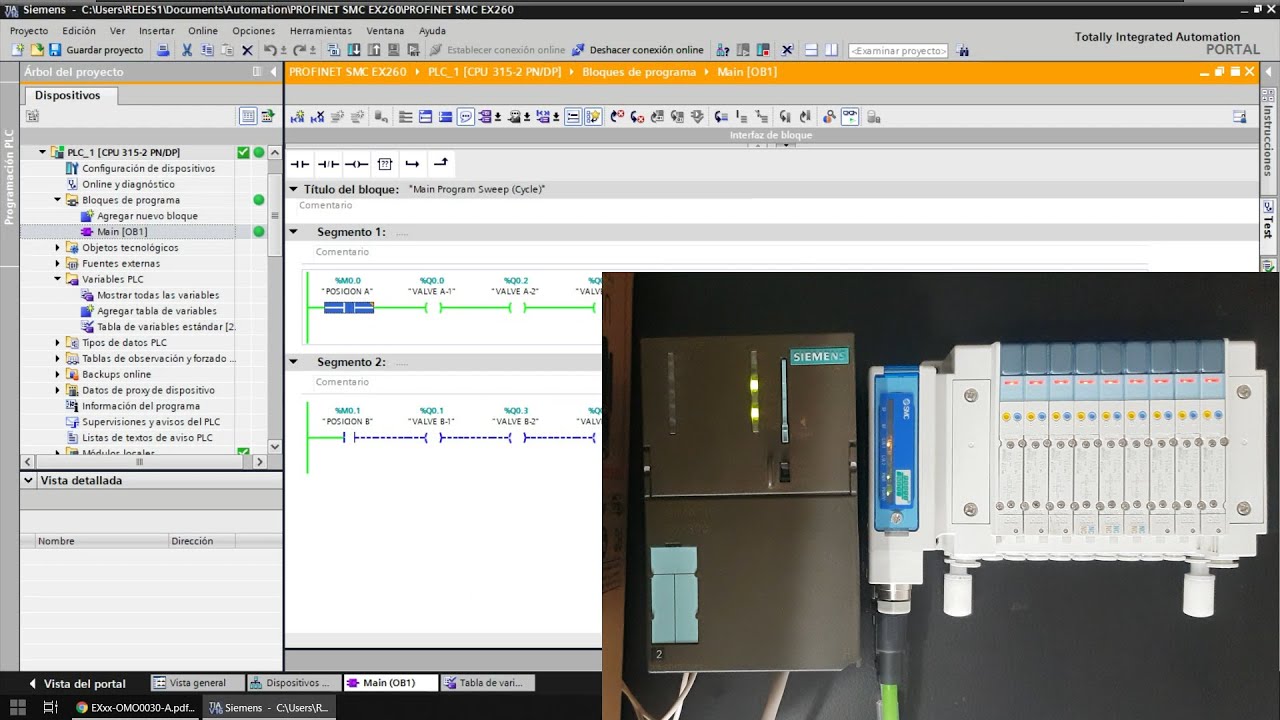Toggle network comments display
1280x720 pixels.
coord(465,117)
